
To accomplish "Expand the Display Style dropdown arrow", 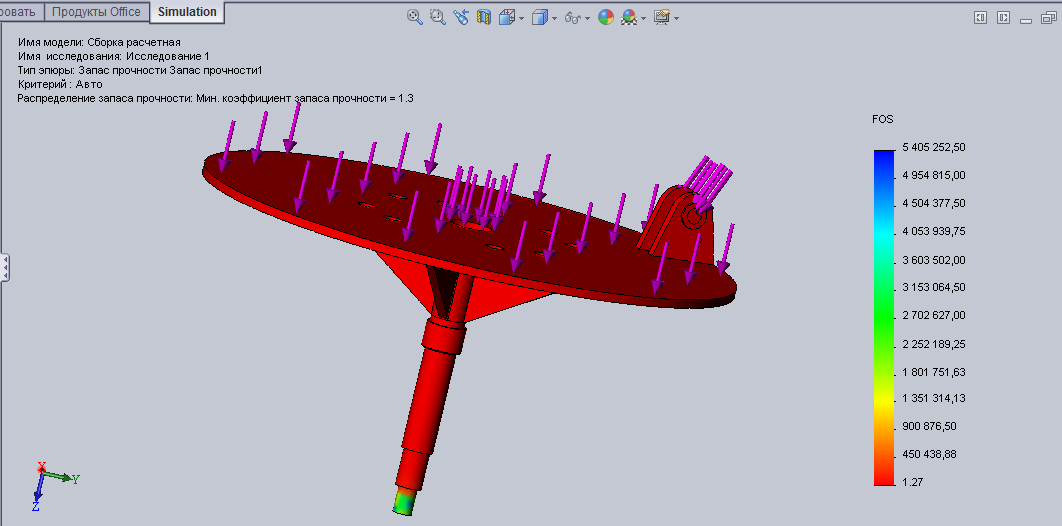I will tap(555, 18).
